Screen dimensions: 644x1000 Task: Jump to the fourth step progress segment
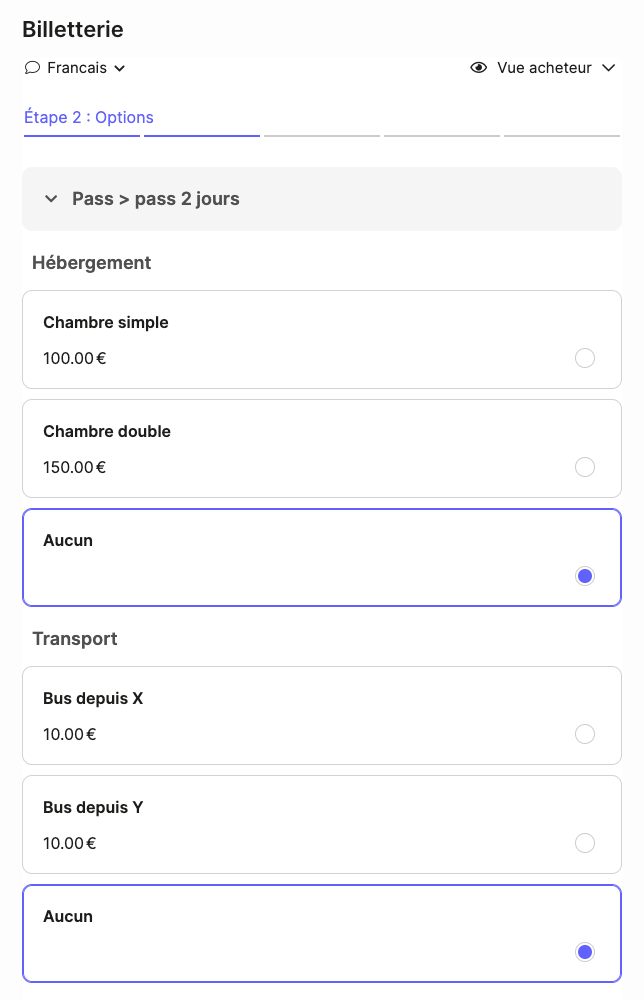[x=442, y=135]
